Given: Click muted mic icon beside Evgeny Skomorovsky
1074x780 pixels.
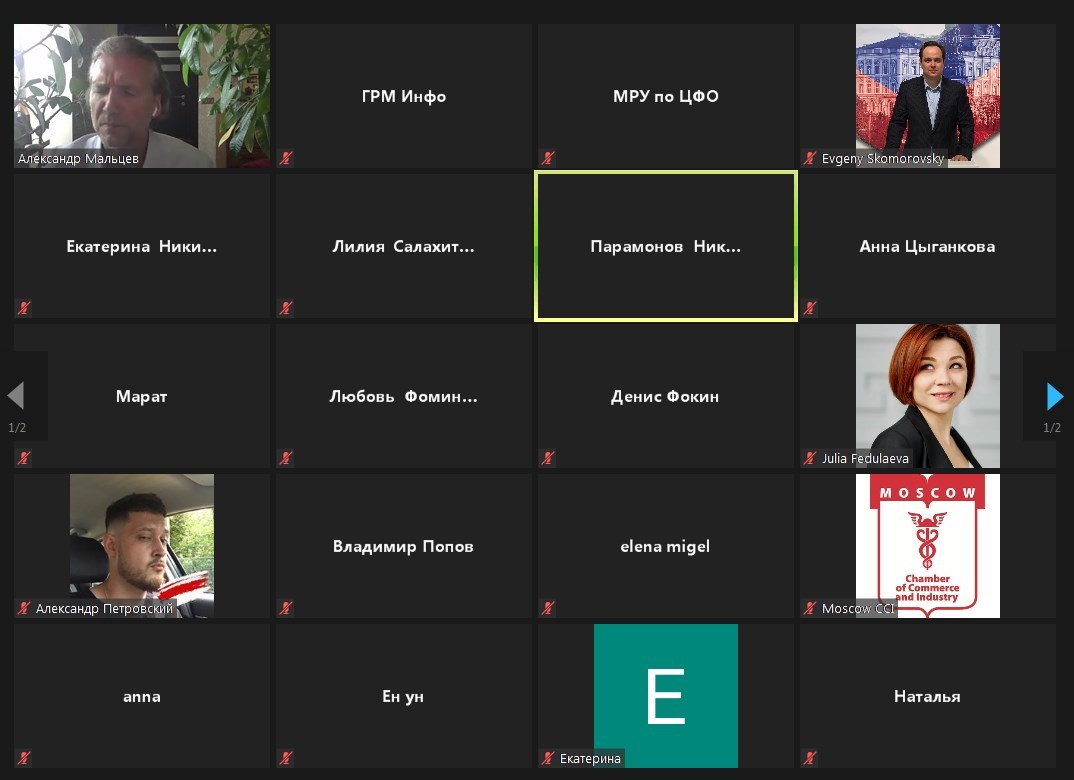Looking at the screenshot, I should click(x=810, y=158).
